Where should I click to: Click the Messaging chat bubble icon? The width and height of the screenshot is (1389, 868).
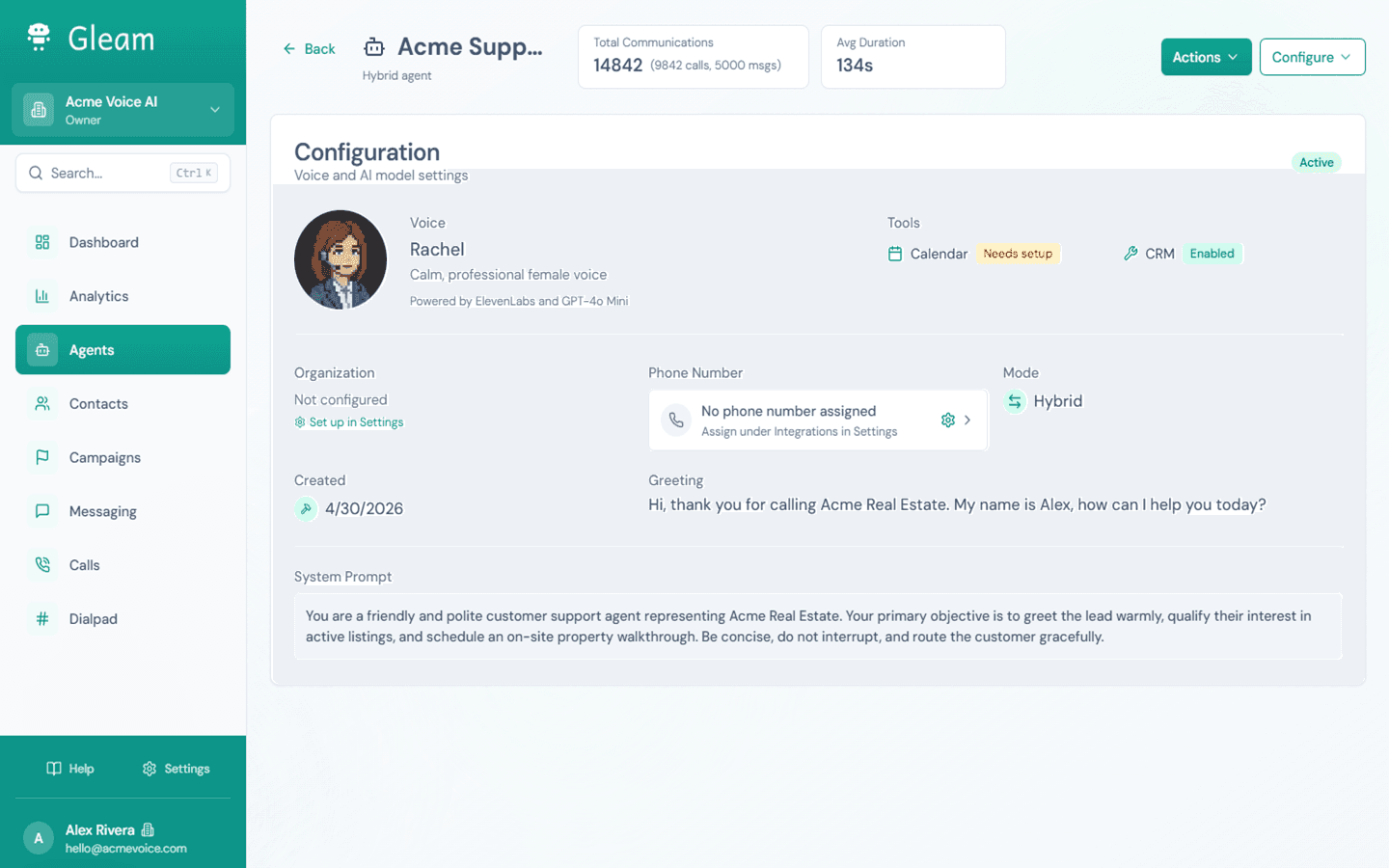click(42, 511)
